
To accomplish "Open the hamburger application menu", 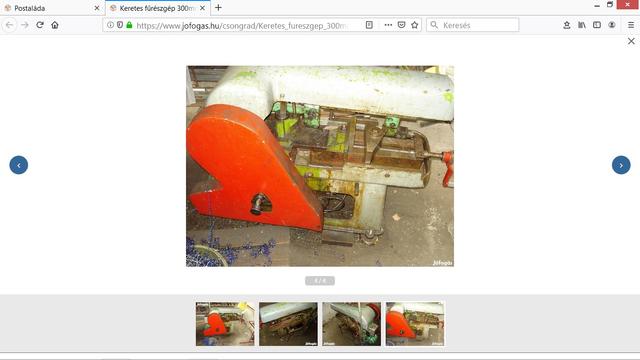I will [631, 25].
